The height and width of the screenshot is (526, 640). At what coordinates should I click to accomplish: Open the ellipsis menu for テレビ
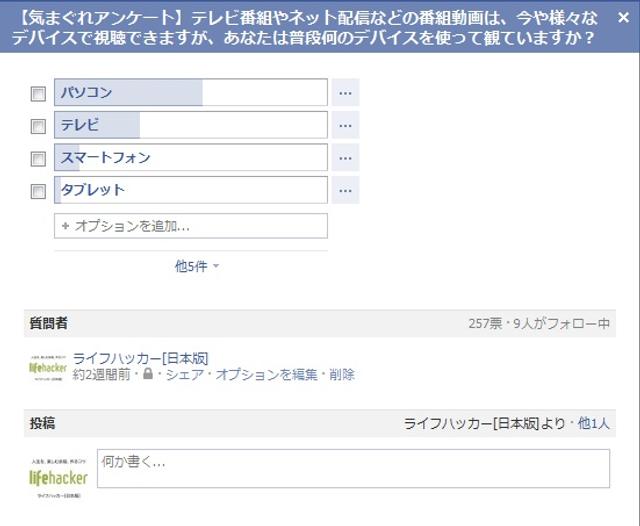point(345,125)
